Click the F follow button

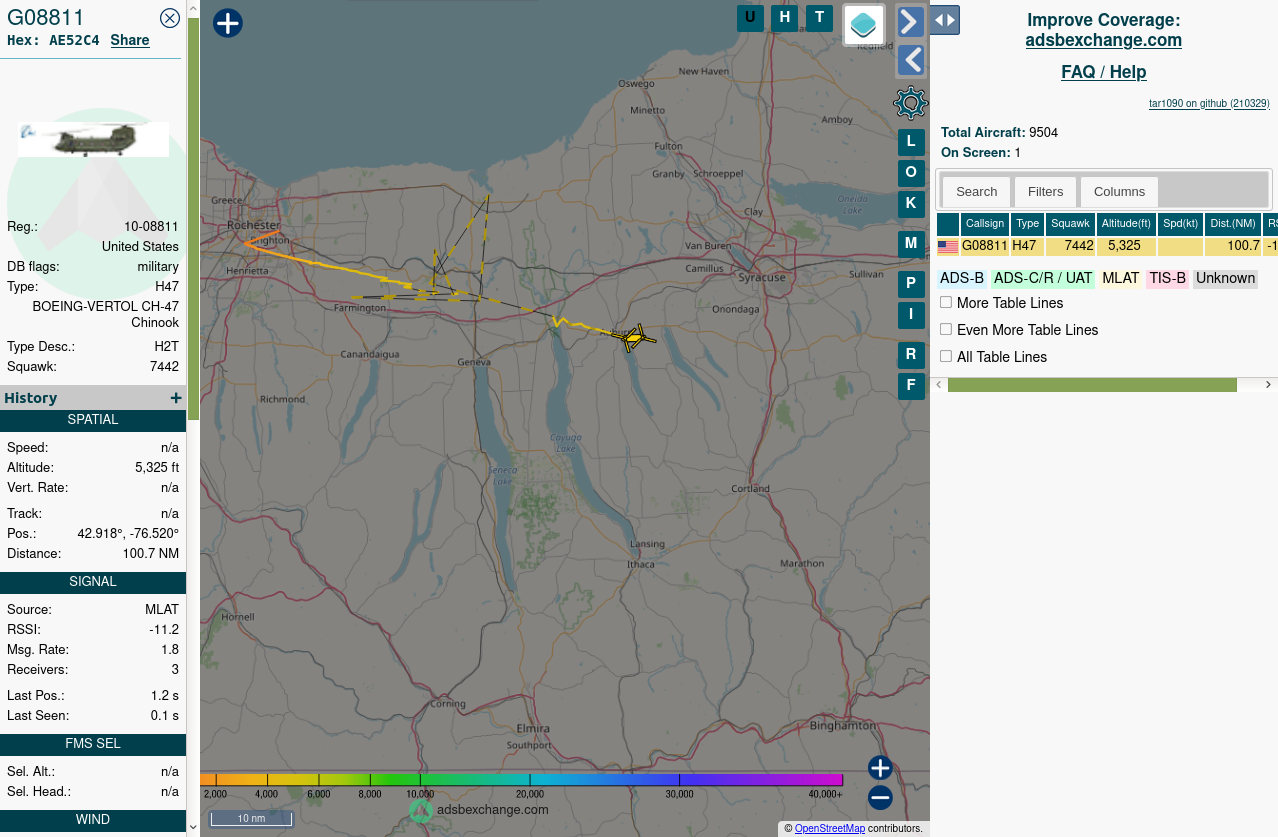[x=911, y=386]
